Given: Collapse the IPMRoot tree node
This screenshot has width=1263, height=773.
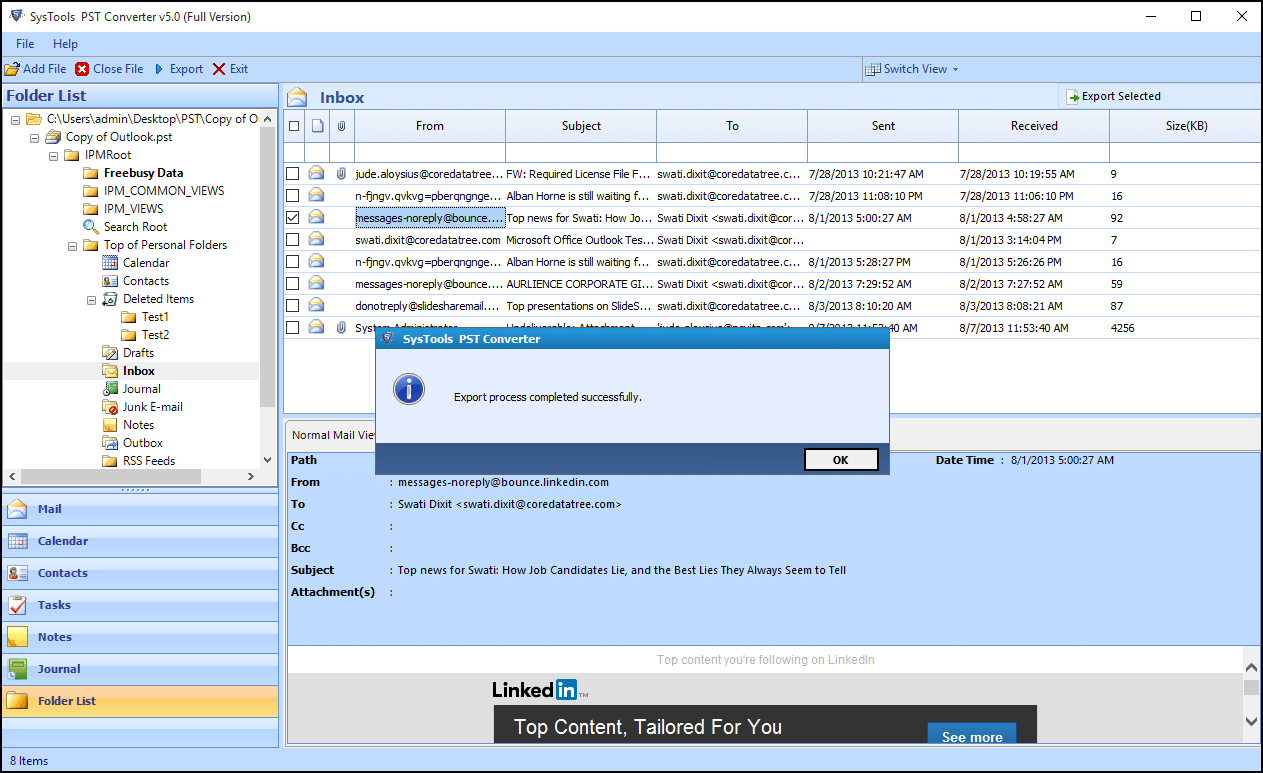Looking at the screenshot, I should tap(53, 155).
